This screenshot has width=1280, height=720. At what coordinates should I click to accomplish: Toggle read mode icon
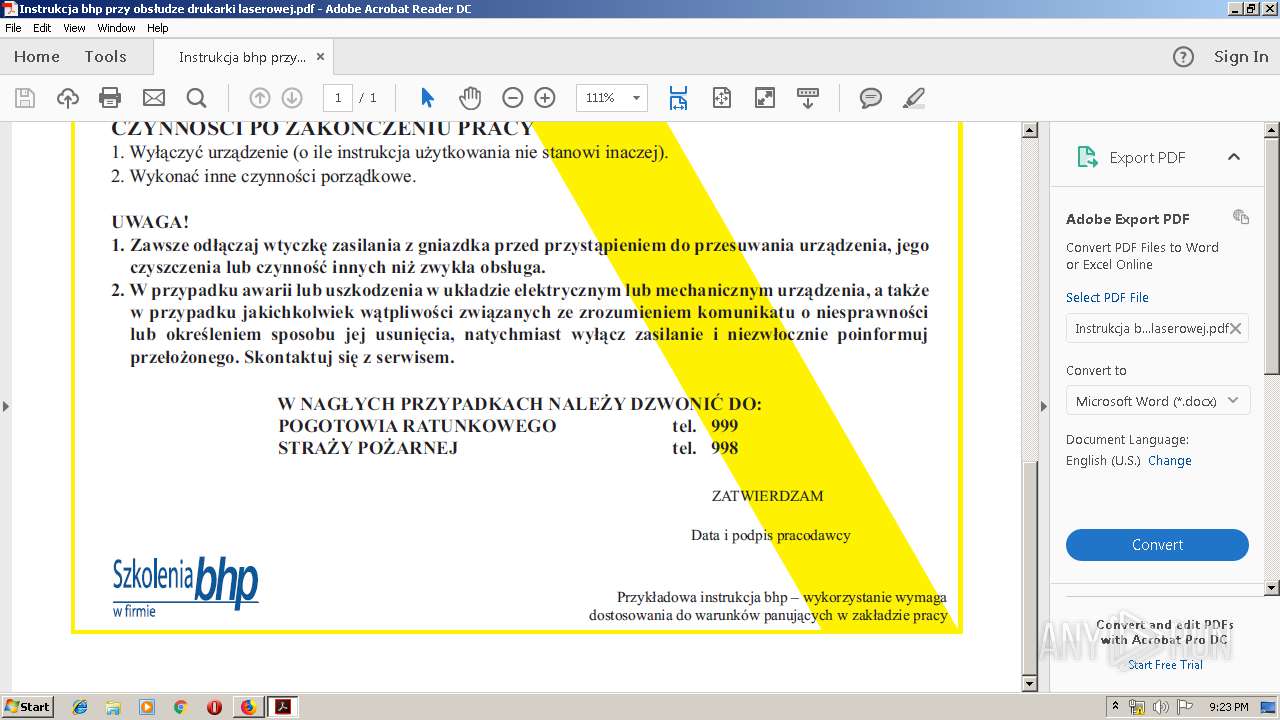(807, 98)
